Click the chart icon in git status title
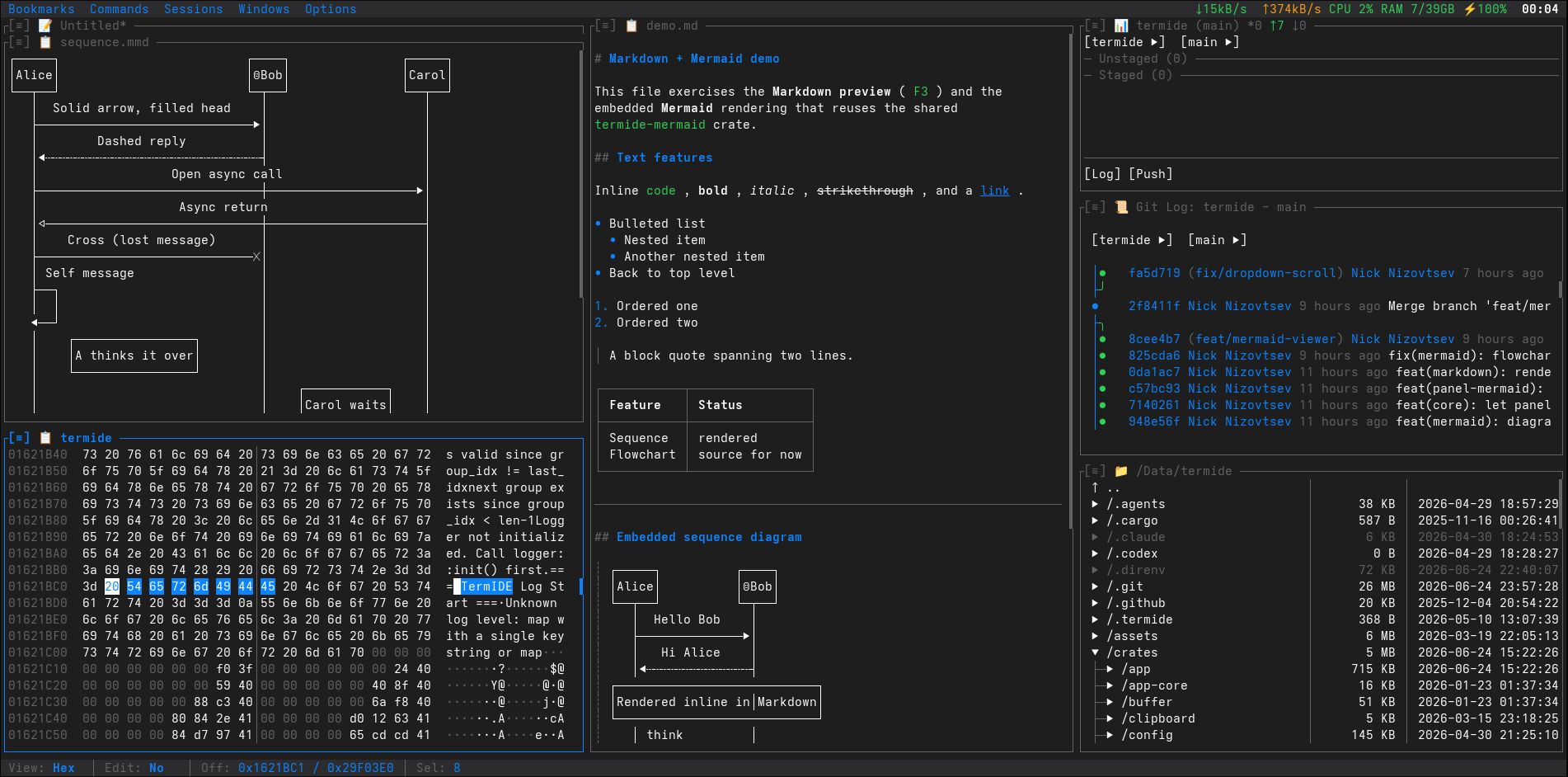1568x777 pixels. click(x=1121, y=26)
